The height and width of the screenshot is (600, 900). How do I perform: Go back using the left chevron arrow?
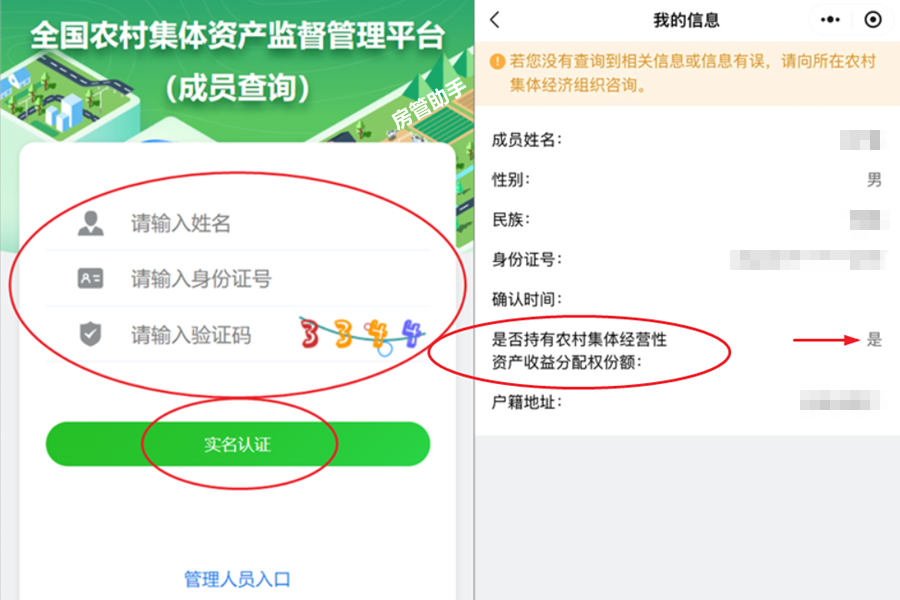pyautogui.click(x=495, y=20)
